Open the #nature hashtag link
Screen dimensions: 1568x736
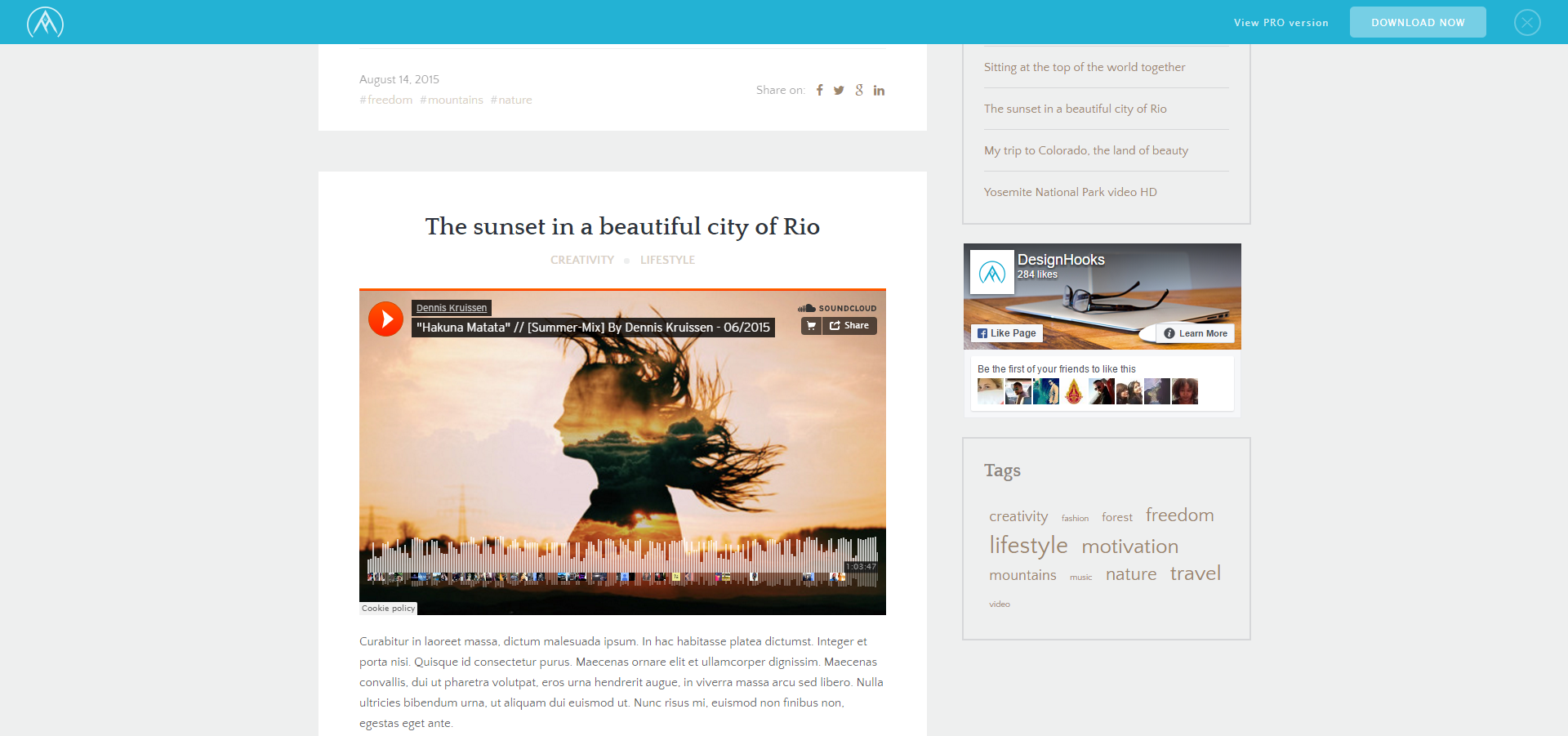pyautogui.click(x=511, y=100)
